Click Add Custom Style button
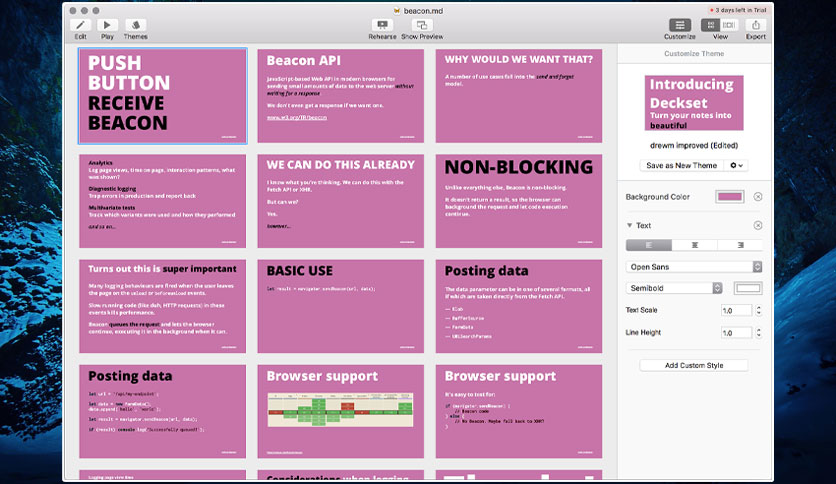Screen dimensions: 836x484 pyautogui.click(x=694, y=365)
